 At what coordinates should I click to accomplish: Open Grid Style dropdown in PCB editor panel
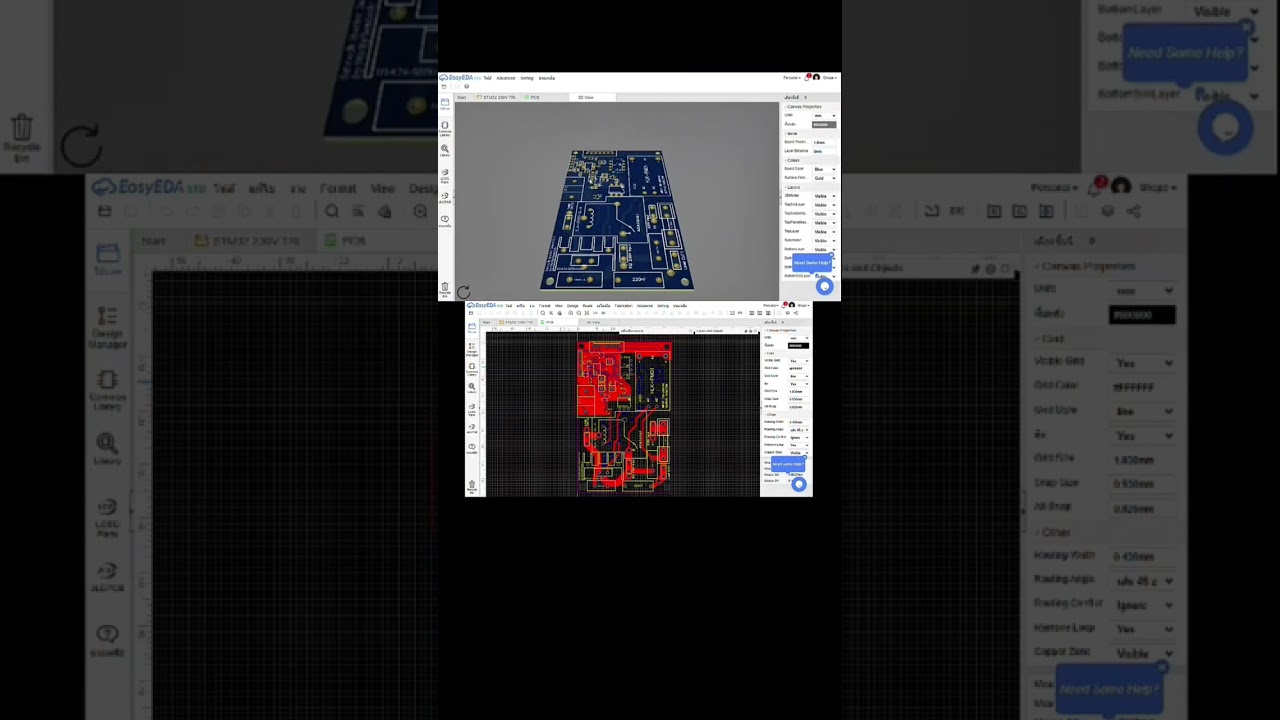[799, 376]
